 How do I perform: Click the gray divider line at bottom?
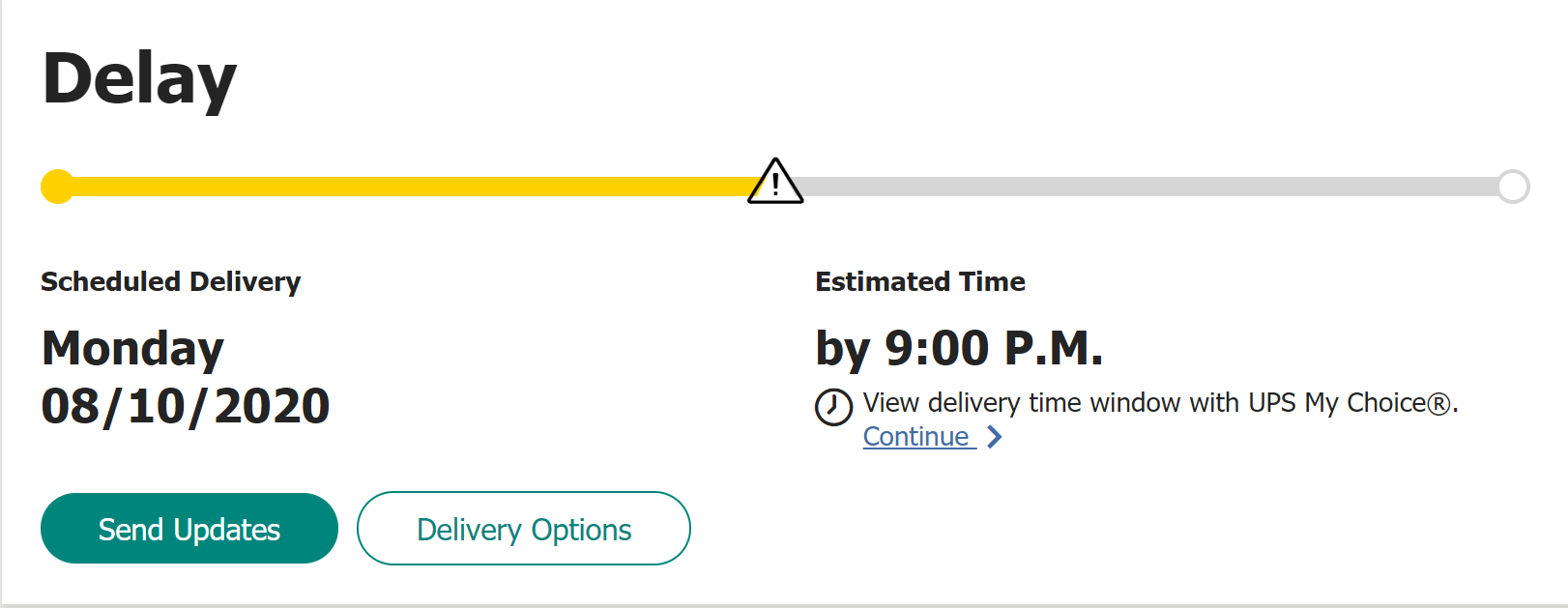coord(784,605)
